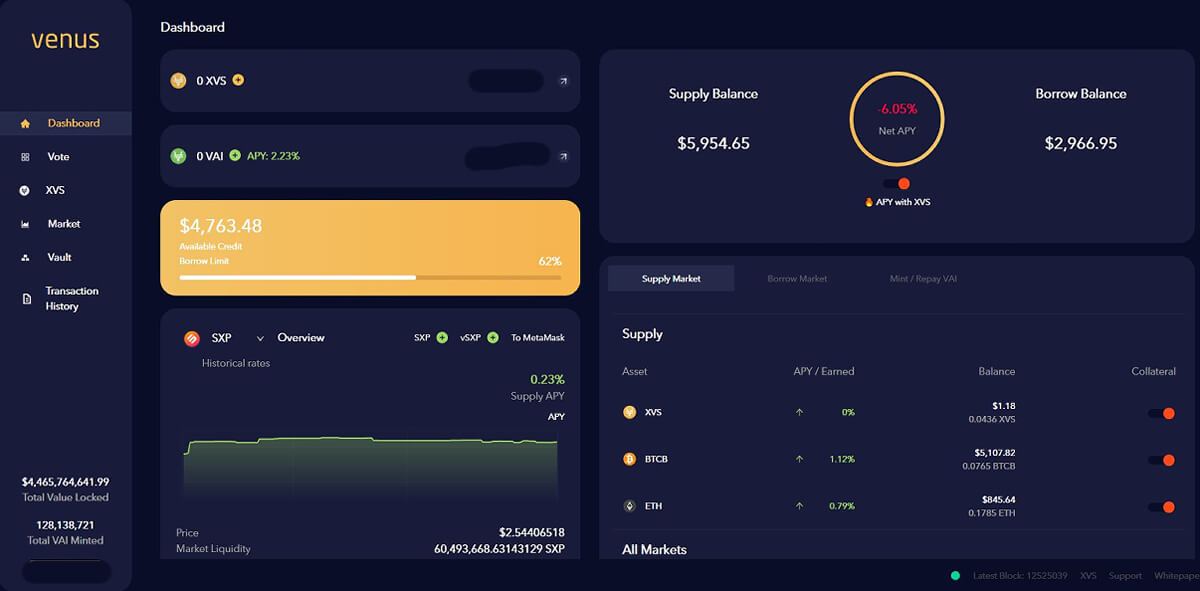Click the $1.18 XVS balance
The image size is (1200, 591).
tap(1004, 406)
